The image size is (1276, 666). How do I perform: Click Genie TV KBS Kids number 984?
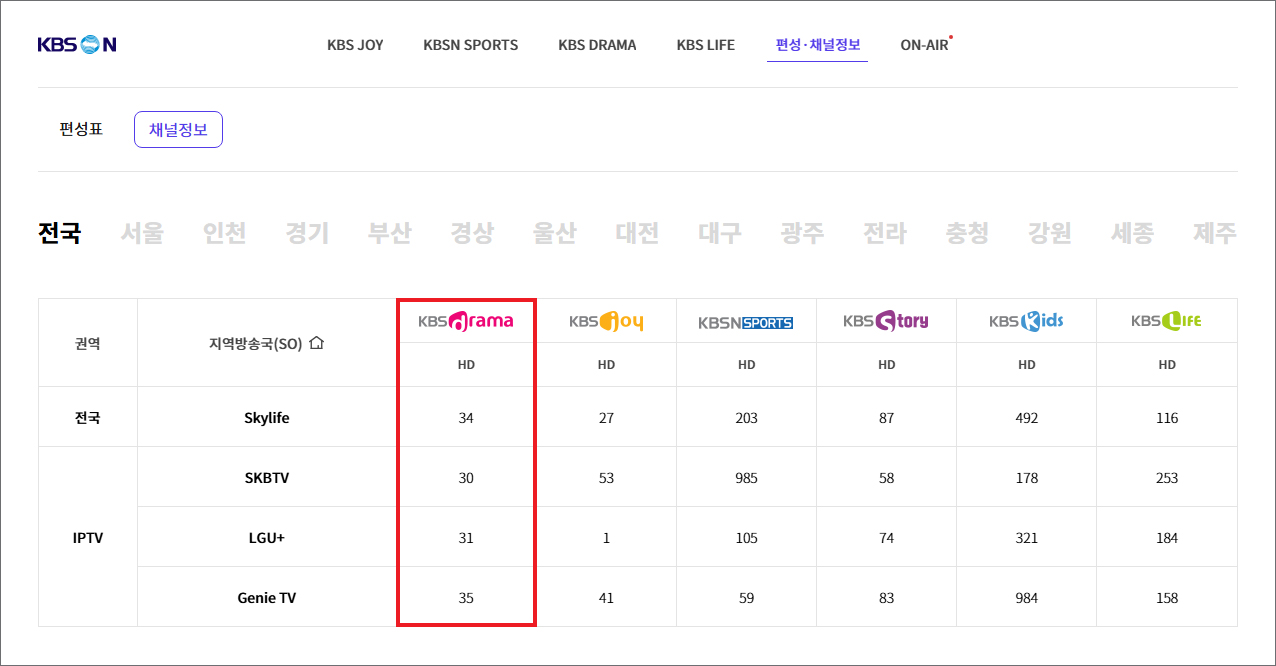[x=1026, y=598]
